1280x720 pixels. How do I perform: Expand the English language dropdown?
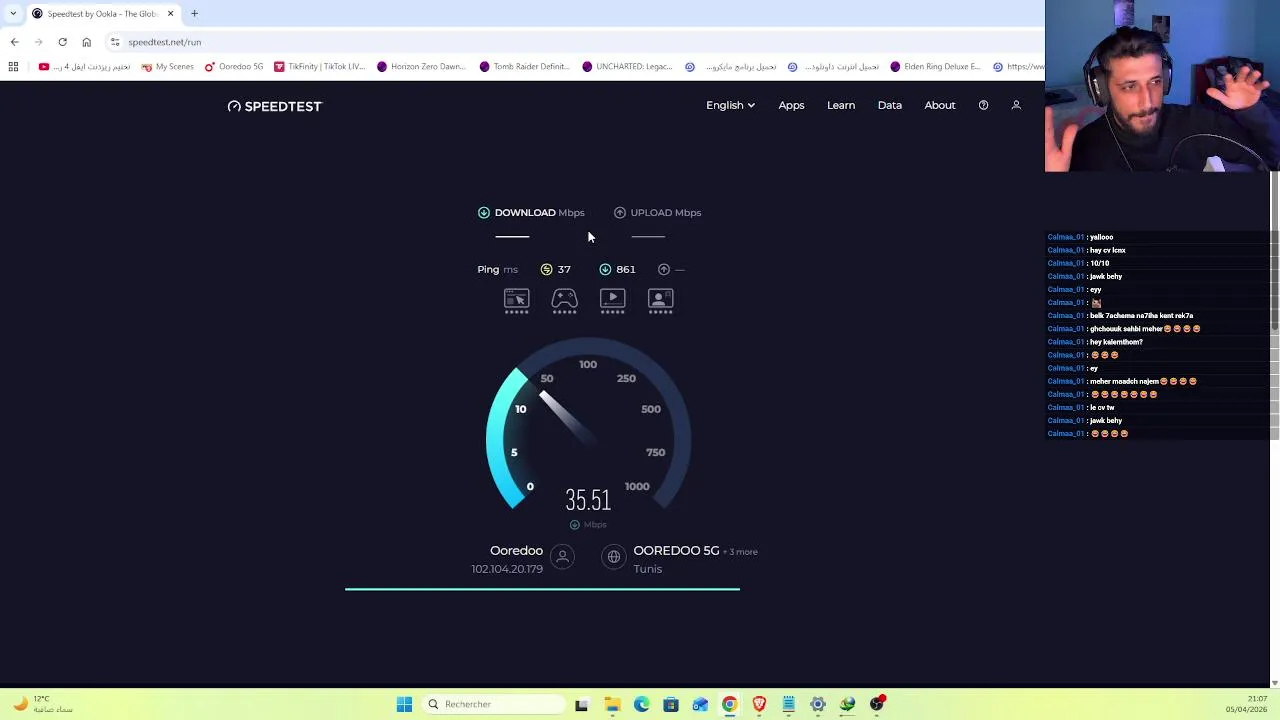[x=730, y=105]
